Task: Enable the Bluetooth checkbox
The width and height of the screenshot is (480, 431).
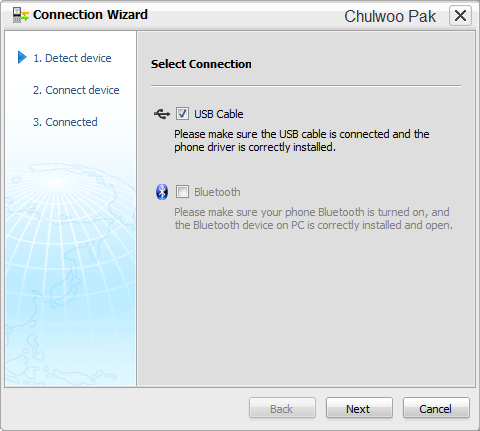Action: click(x=182, y=192)
